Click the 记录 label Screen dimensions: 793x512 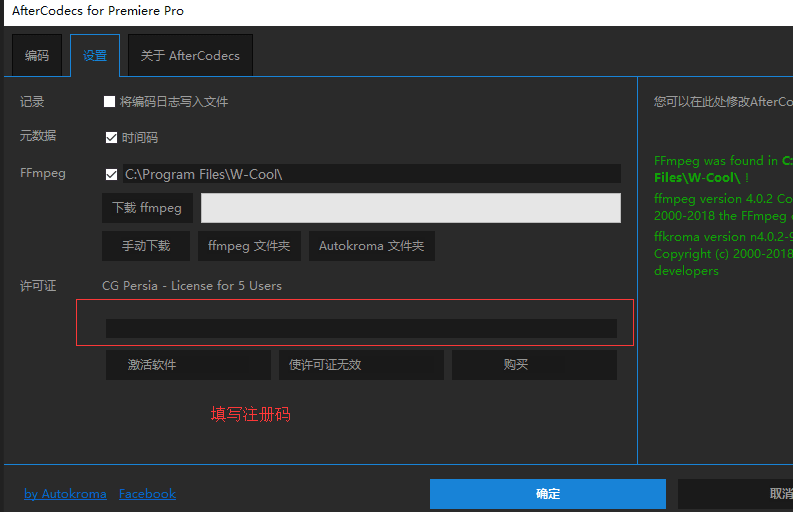click(32, 102)
